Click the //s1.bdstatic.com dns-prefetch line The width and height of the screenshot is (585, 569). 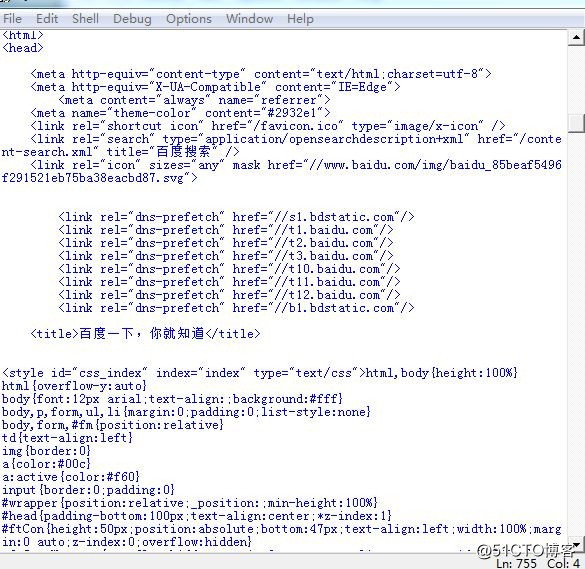coord(236,217)
